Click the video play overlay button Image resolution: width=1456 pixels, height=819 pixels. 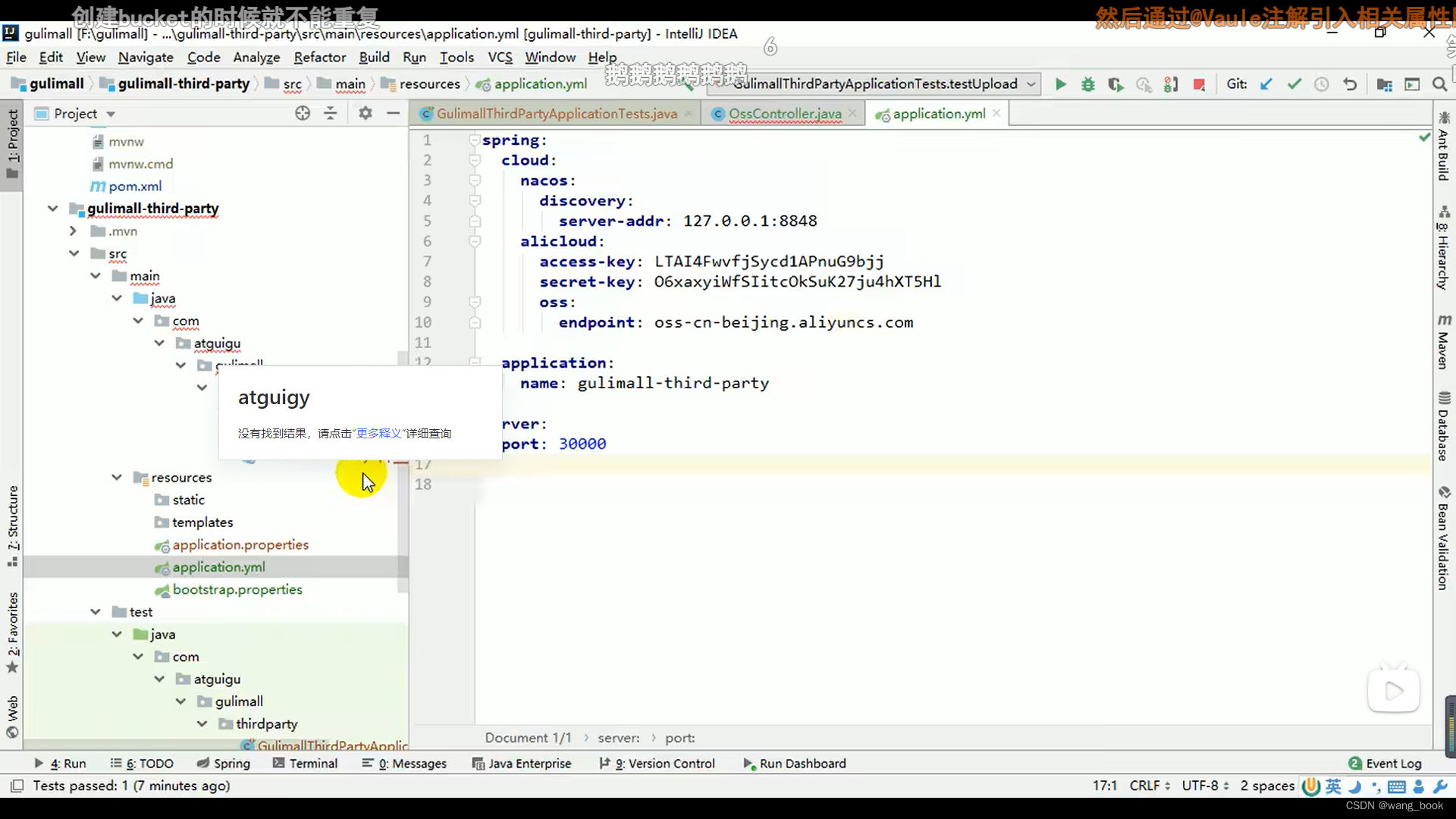1394,690
